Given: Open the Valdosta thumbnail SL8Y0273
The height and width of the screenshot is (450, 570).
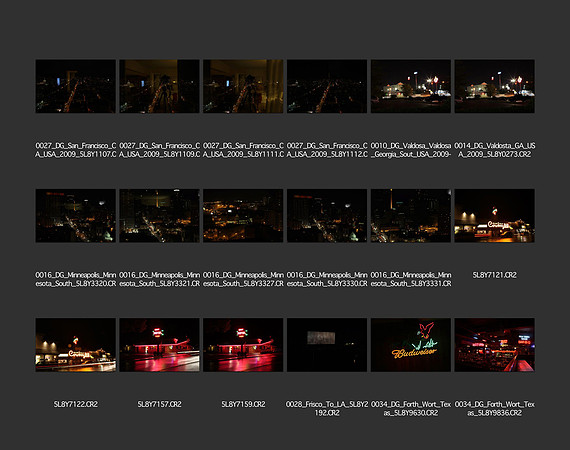Looking at the screenshot, I should (494, 86).
